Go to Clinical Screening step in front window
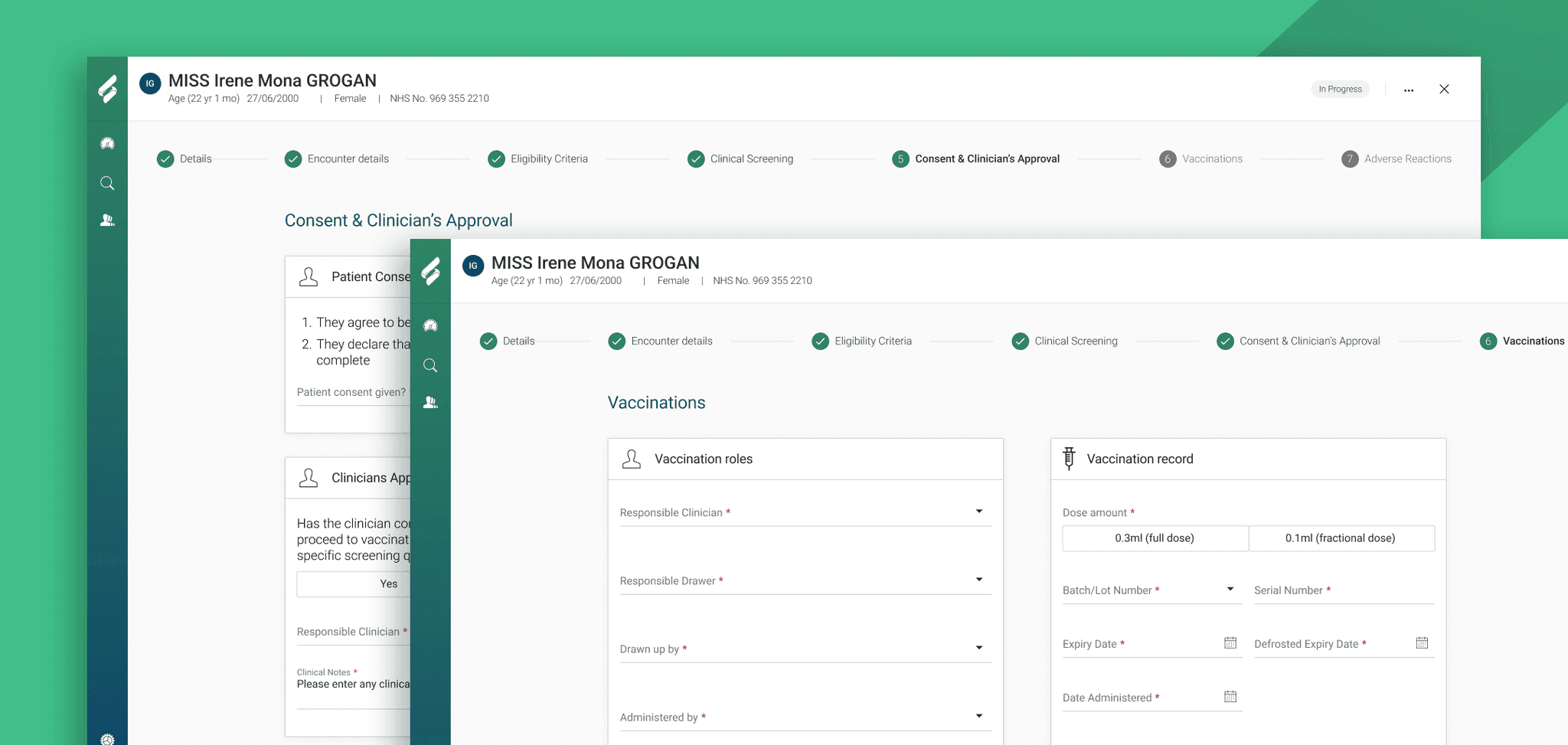The width and height of the screenshot is (1568, 745). coord(1065,341)
